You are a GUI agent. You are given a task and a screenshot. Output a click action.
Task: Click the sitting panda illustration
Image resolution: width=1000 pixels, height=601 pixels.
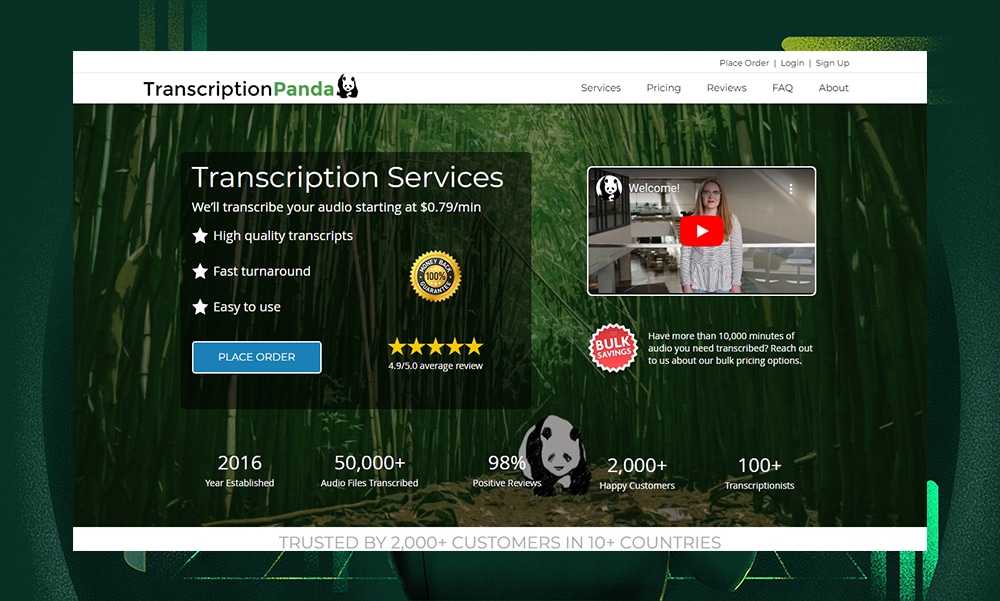tap(553, 453)
